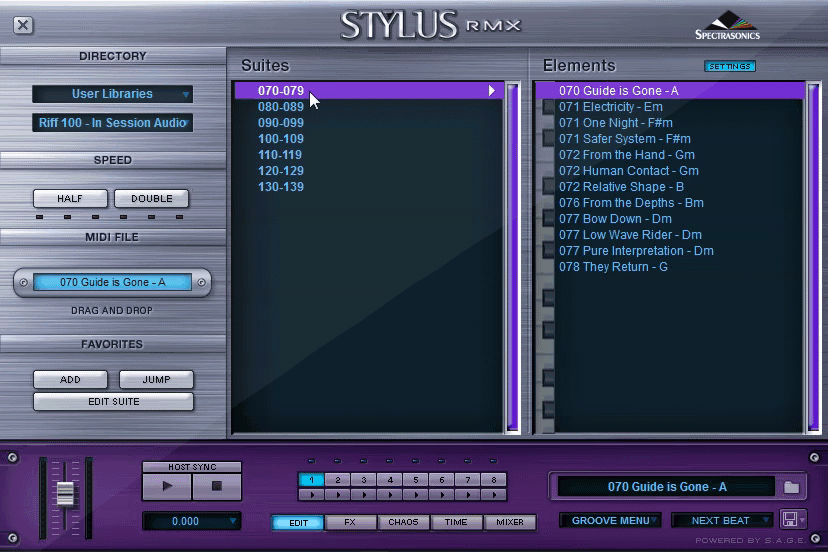Click the bottom-left screw of the bottom panel
Screen dimensions: 828x552
(12, 538)
